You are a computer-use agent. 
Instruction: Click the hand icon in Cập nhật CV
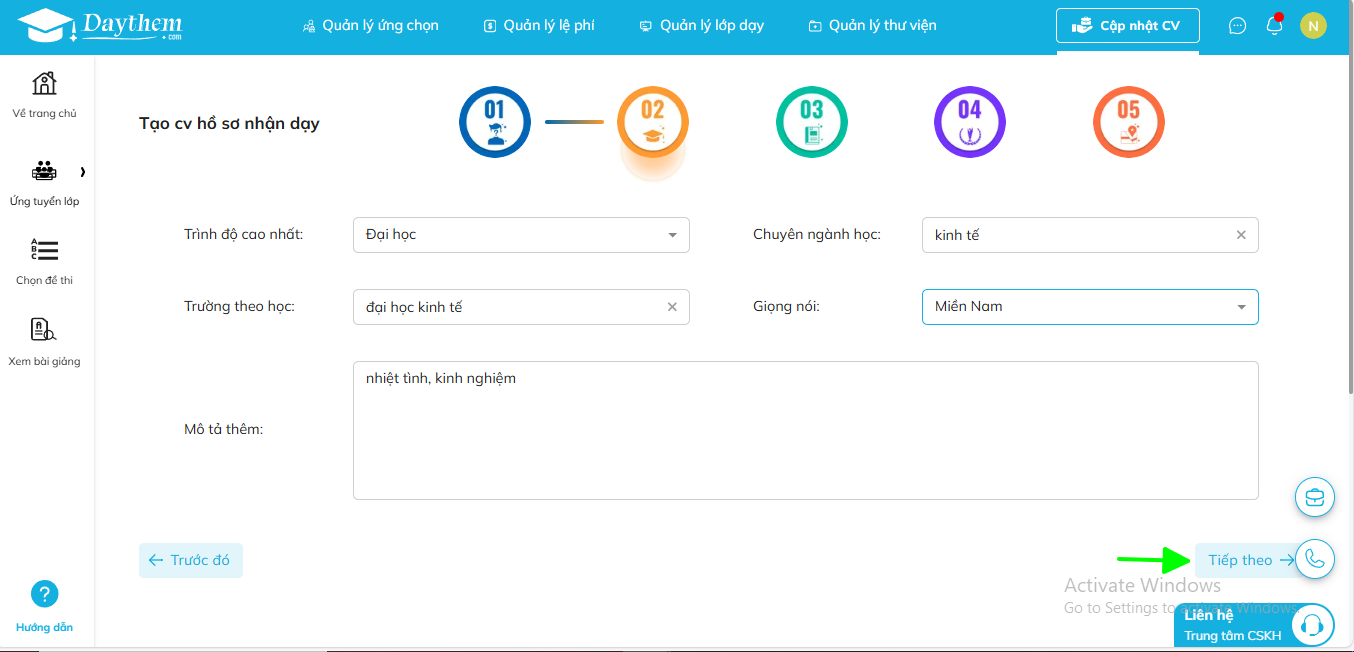pyautogui.click(x=1082, y=26)
